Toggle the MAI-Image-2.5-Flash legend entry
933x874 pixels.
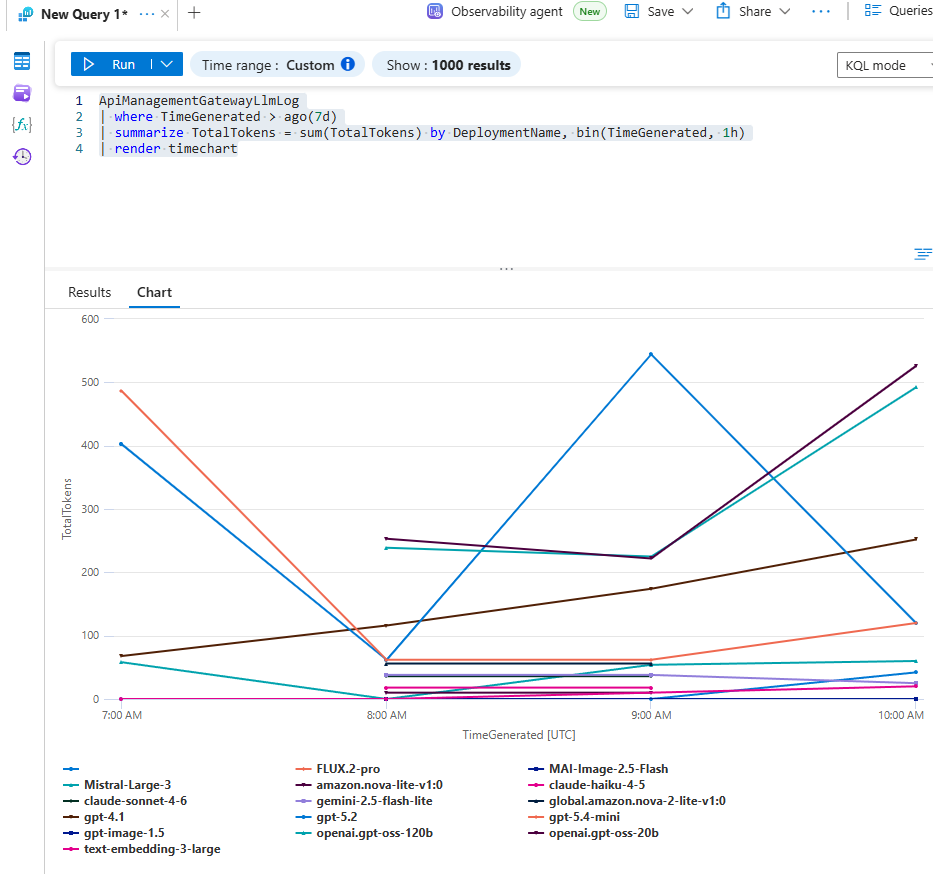(x=598, y=769)
